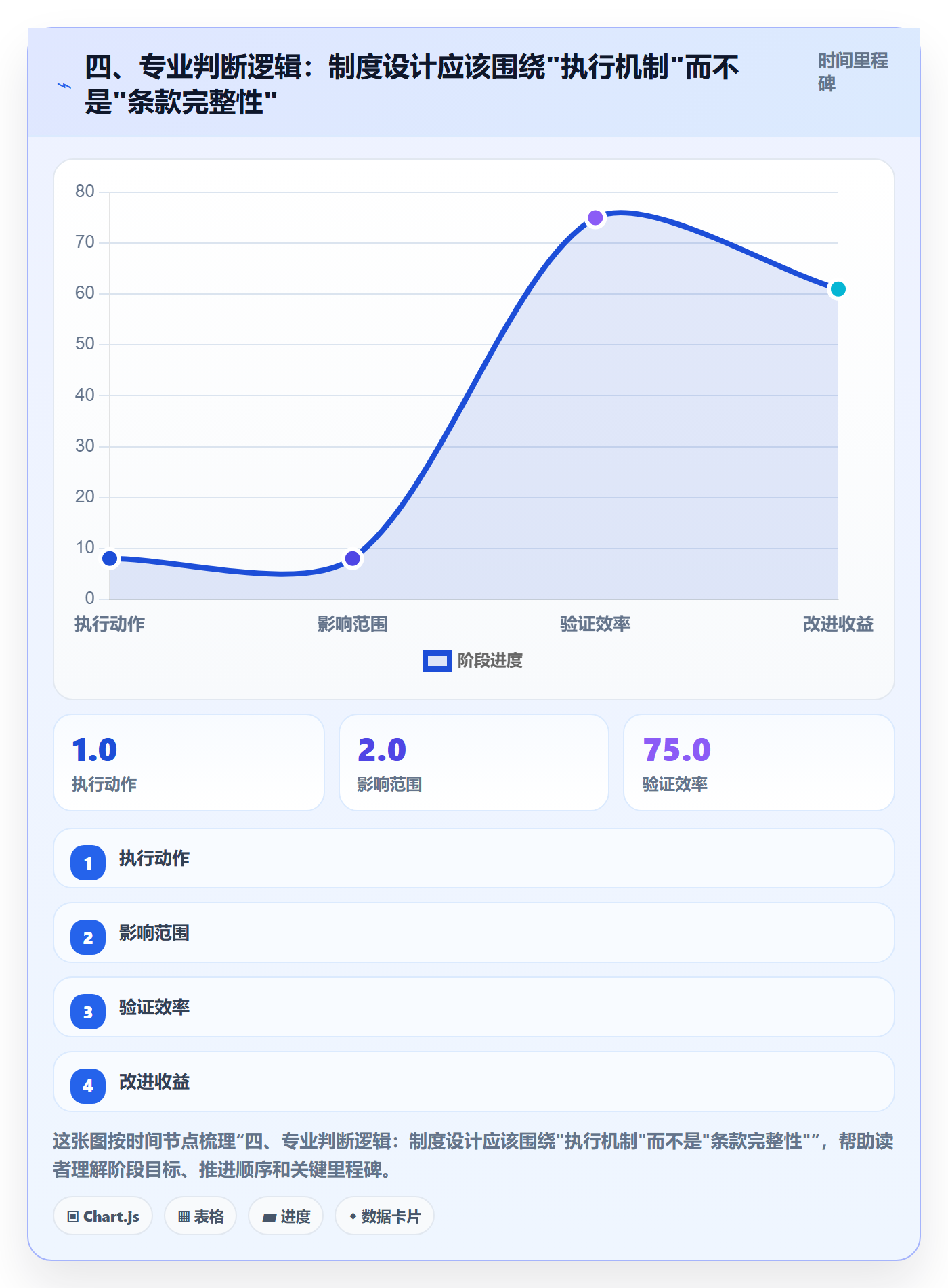The image size is (948, 1288).
Task: Click the card title heading text
Action: pyautogui.click(x=412, y=85)
